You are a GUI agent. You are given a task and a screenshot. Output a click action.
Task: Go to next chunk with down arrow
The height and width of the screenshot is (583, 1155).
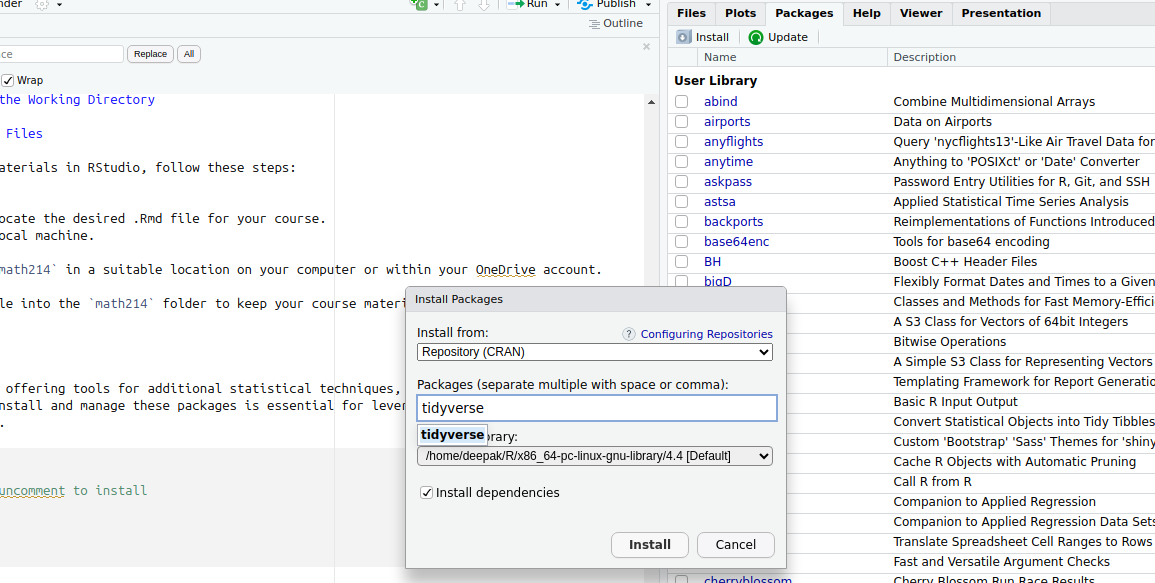click(x=484, y=4)
